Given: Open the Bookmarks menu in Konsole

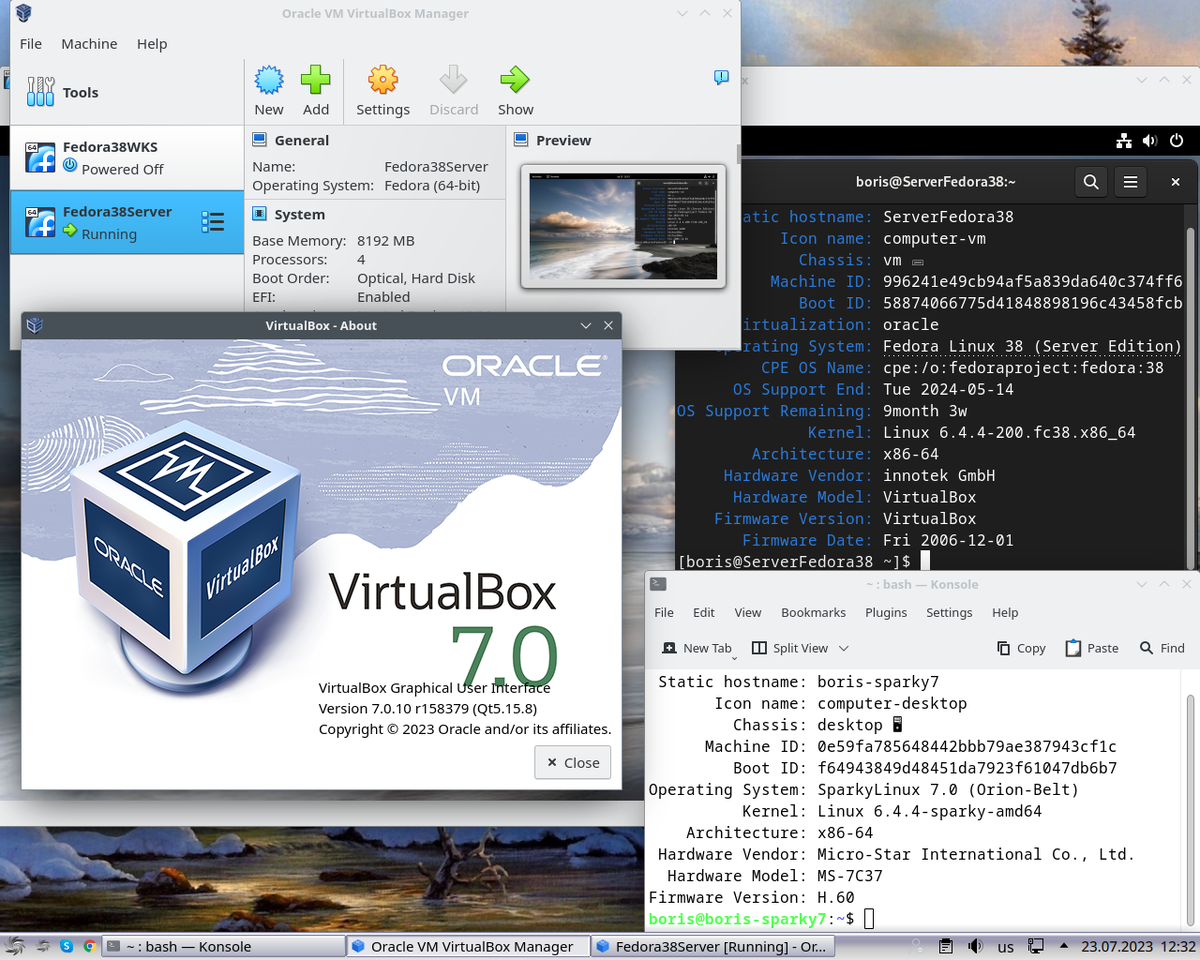Looking at the screenshot, I should tap(813, 612).
